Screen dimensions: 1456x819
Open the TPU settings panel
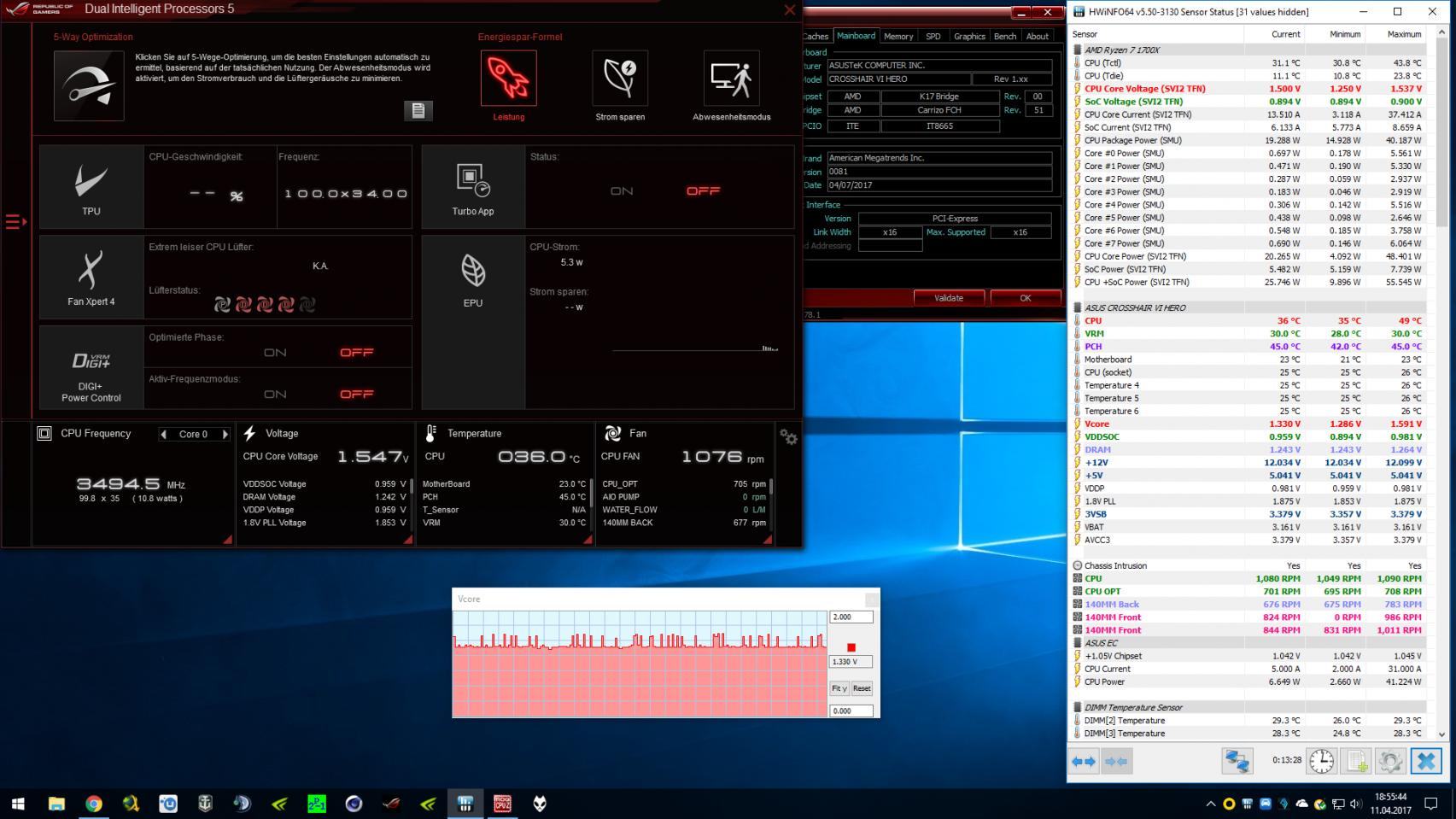point(91,187)
